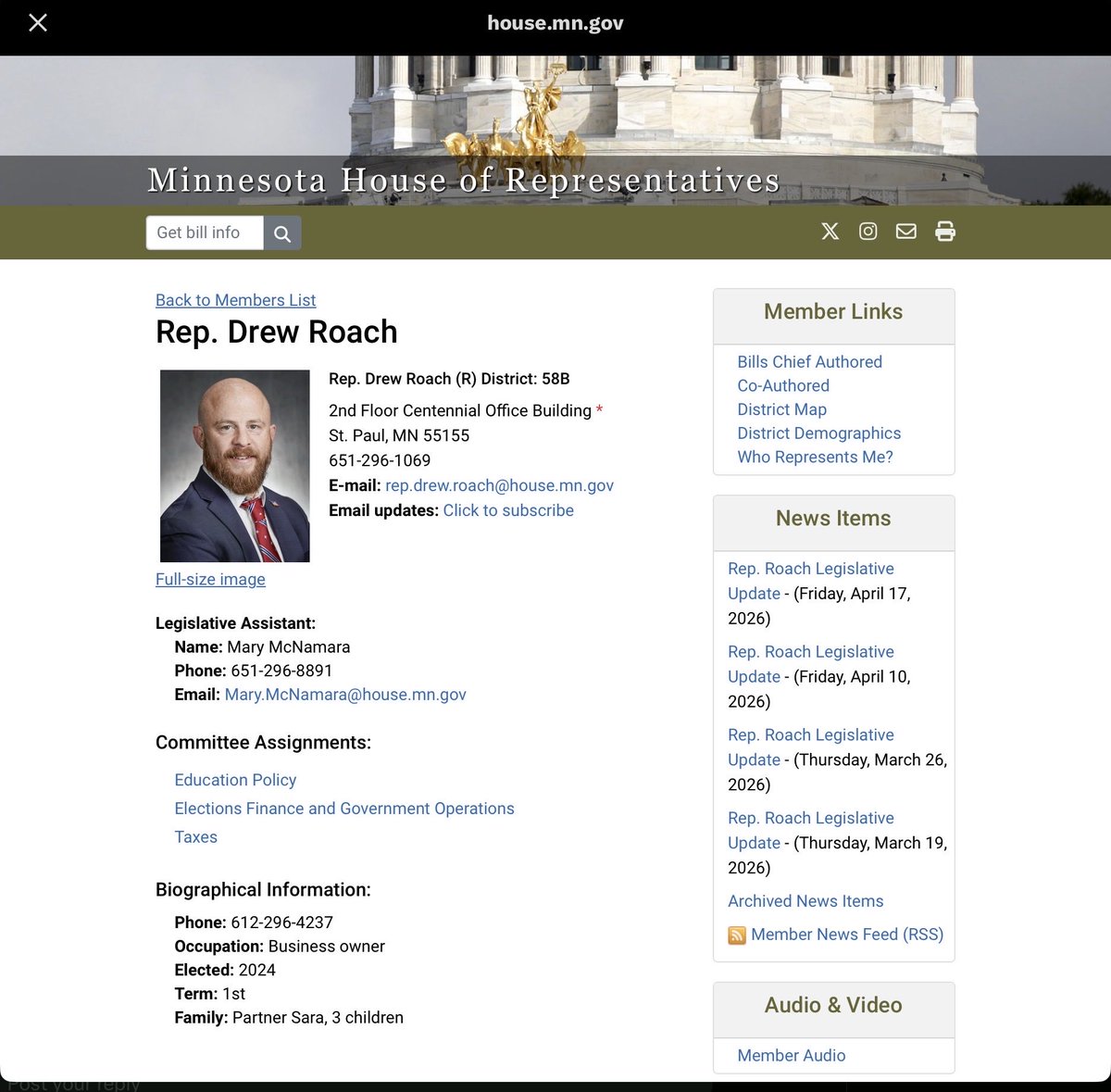Click the printer icon in the header
Viewport: 1111px width, 1092px height.
[x=945, y=231]
